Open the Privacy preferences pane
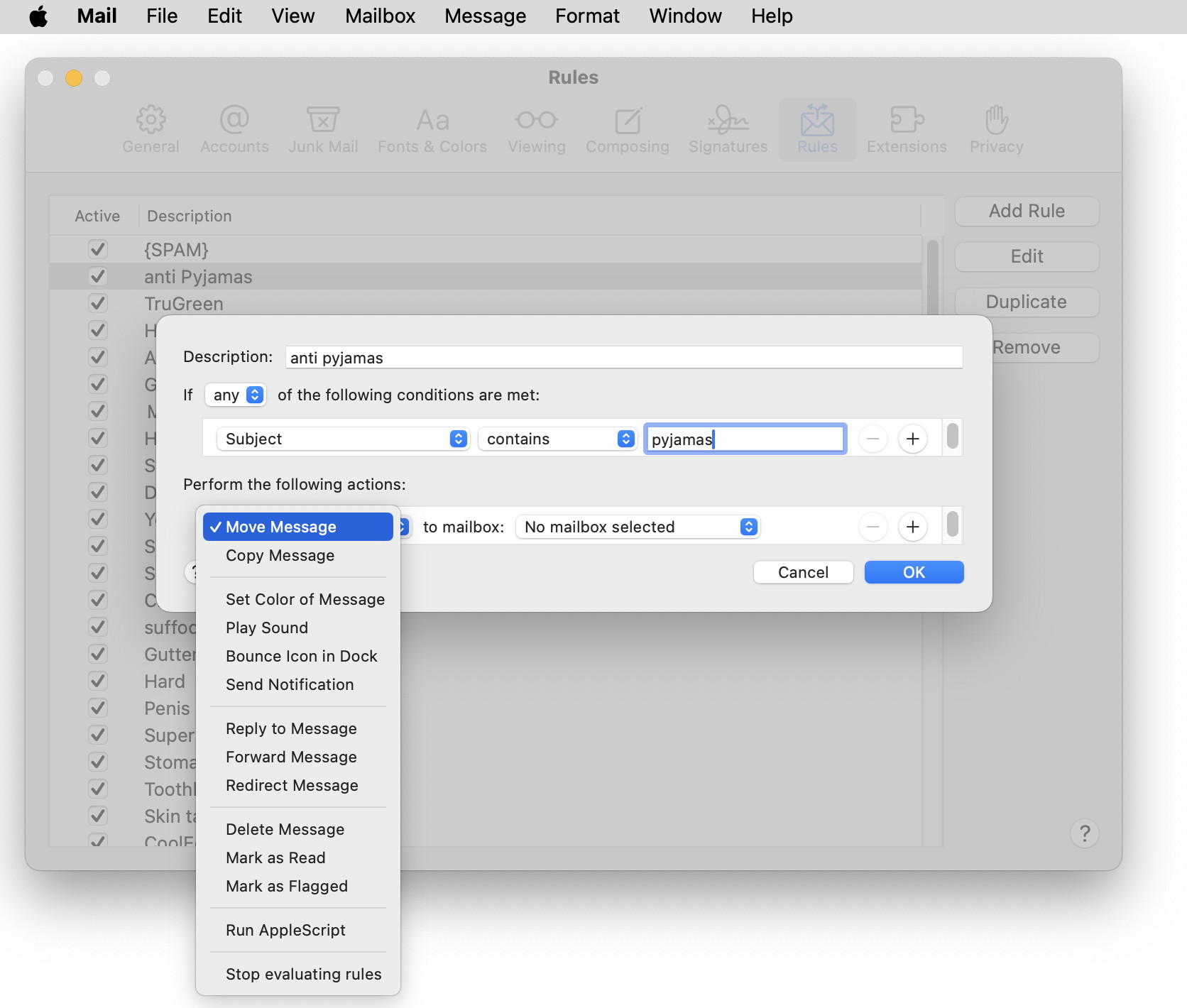Screen dimensions: 1187x1008 (997, 130)
